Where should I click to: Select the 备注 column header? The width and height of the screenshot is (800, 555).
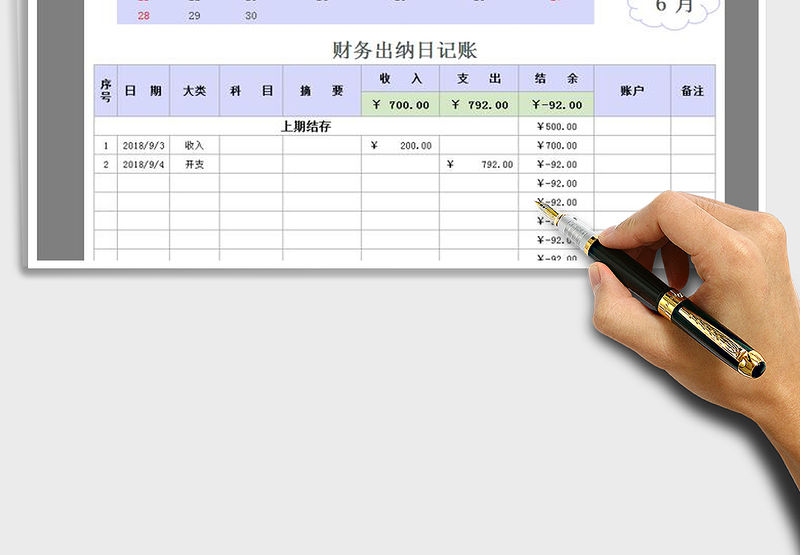(x=692, y=91)
